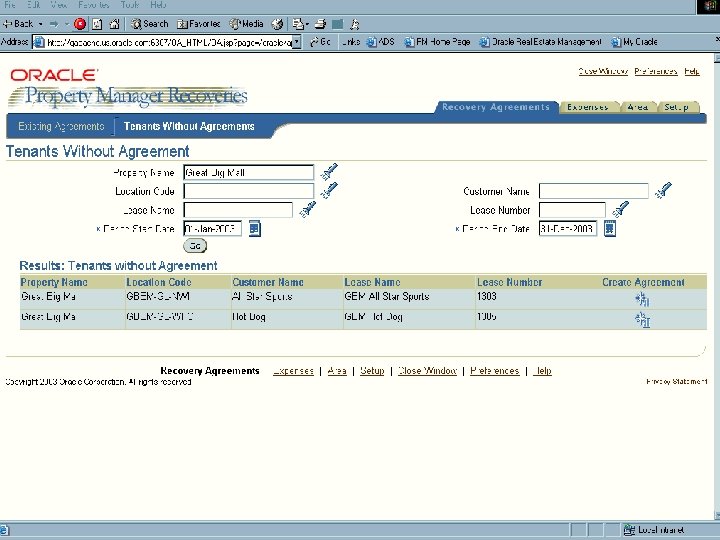Click the Lease Name input field

tap(238, 210)
